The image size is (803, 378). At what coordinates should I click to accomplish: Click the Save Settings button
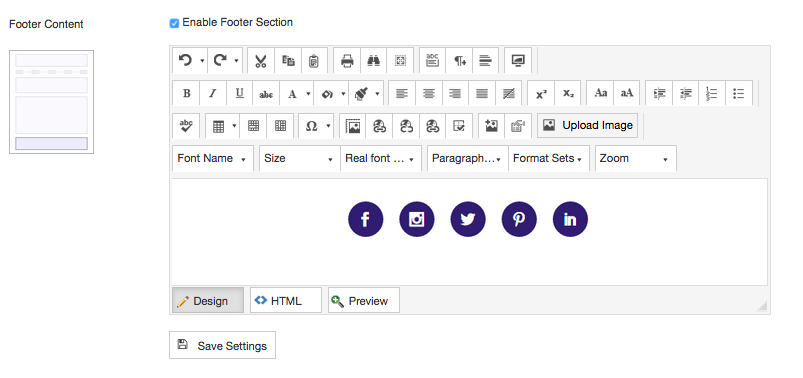[x=222, y=345]
